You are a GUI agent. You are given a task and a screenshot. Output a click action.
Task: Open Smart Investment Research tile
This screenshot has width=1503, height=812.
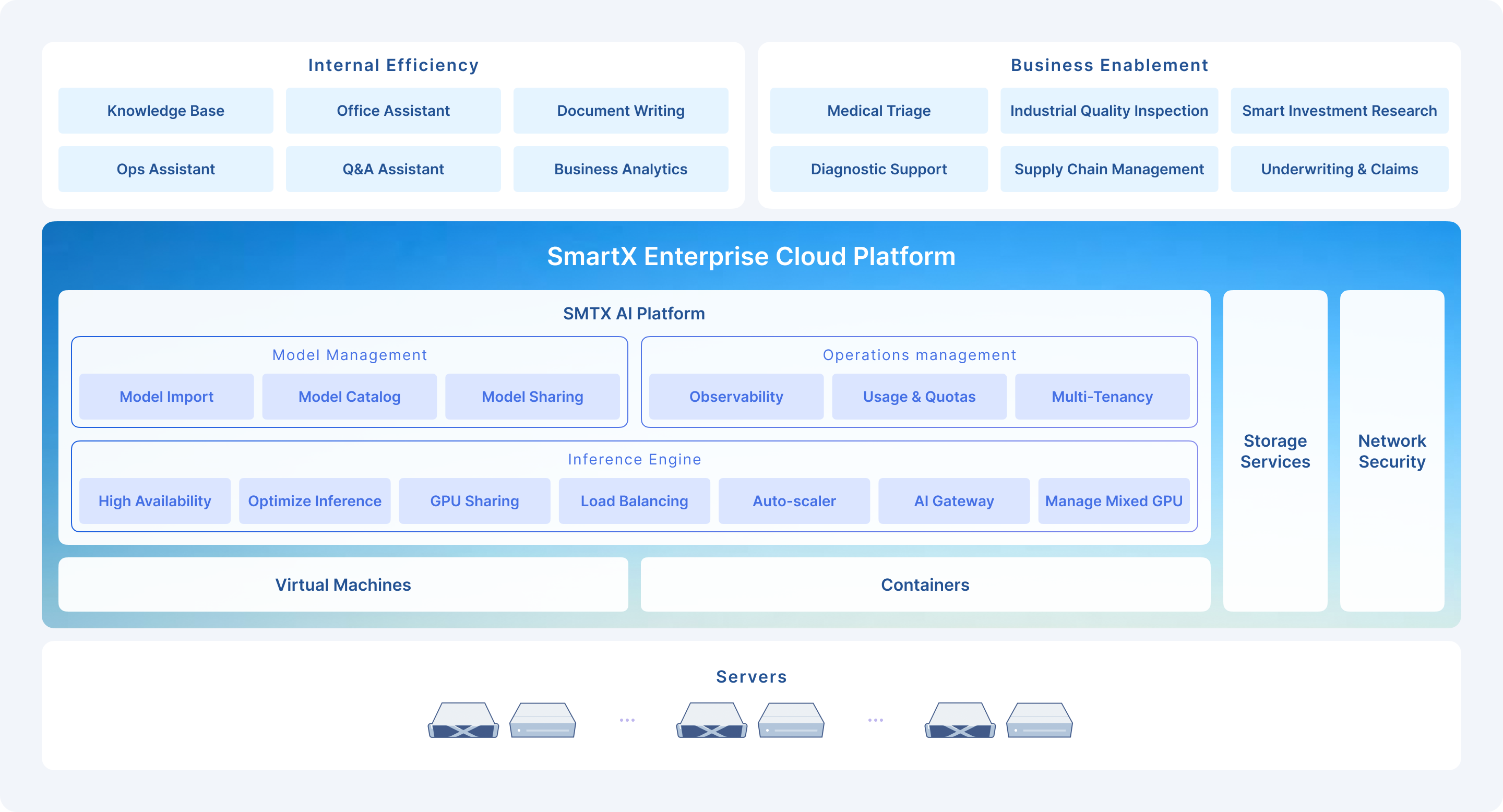pyautogui.click(x=1340, y=111)
